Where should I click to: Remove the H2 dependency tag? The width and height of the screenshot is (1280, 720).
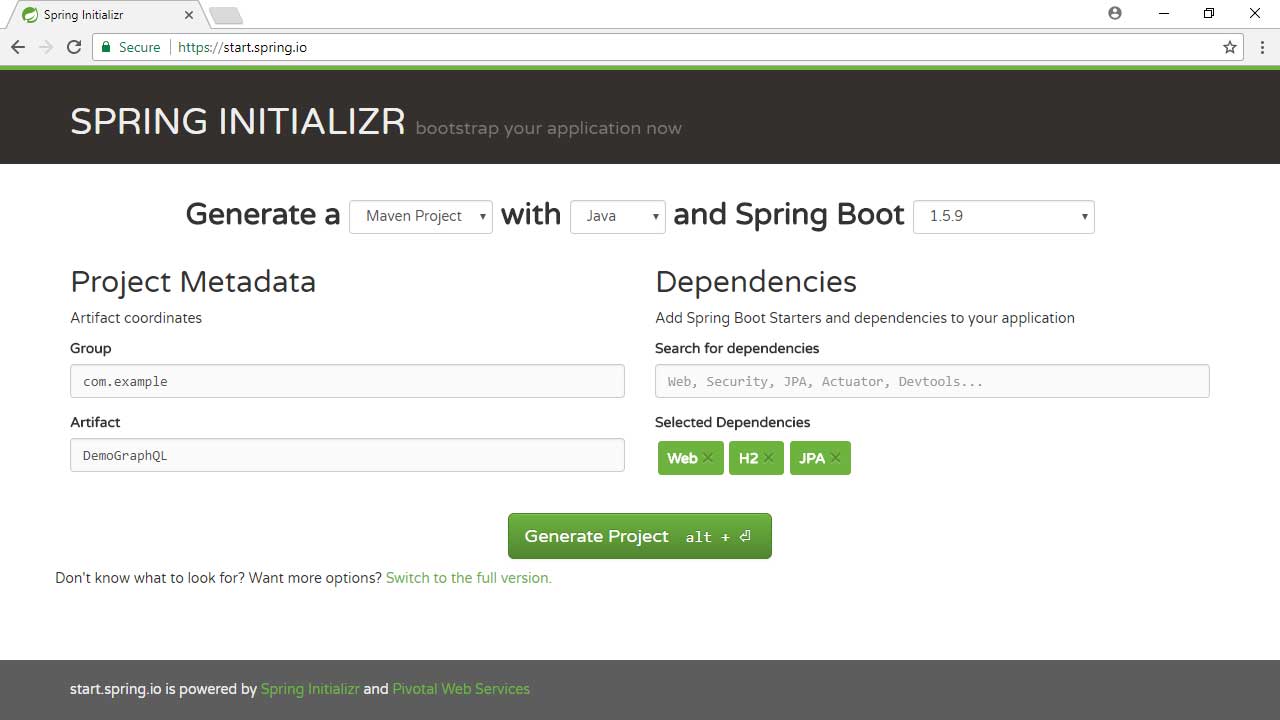768,458
